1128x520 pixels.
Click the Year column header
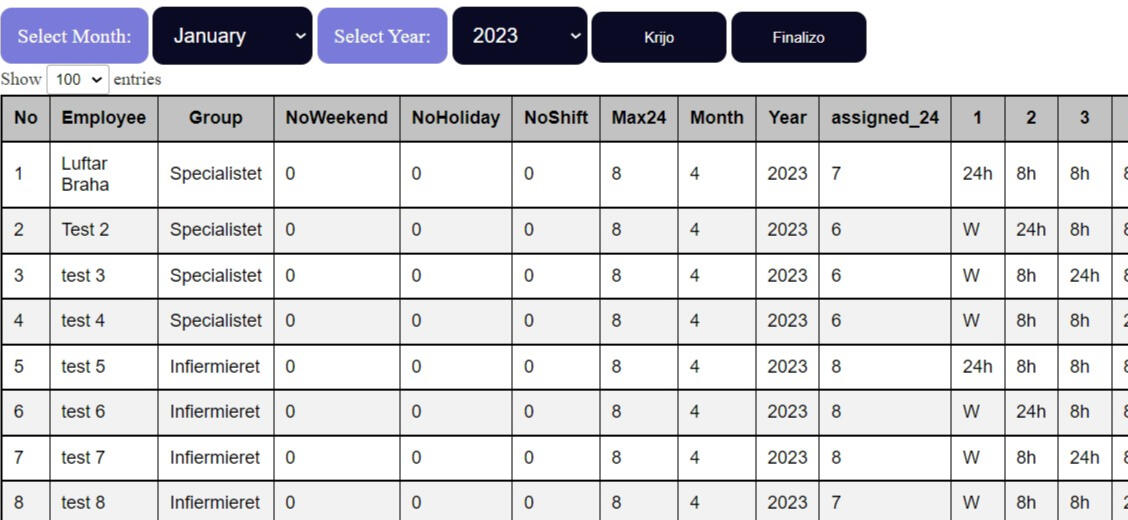click(787, 118)
